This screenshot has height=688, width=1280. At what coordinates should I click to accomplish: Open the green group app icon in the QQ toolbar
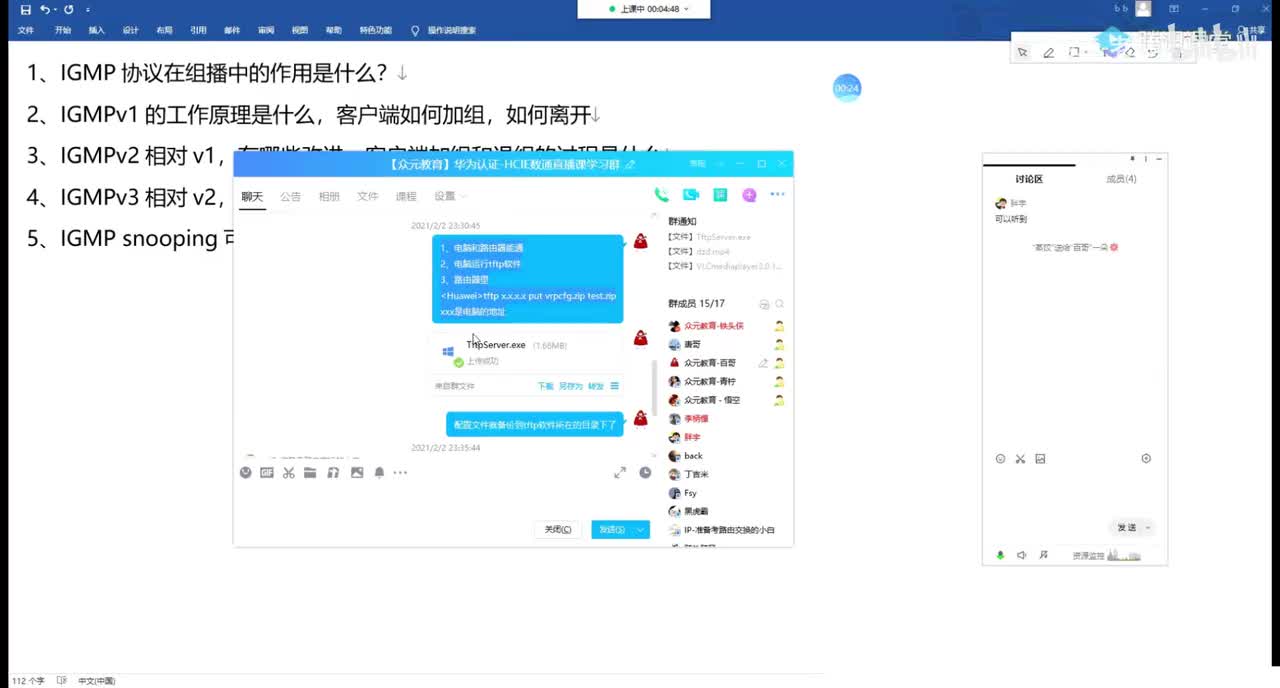click(720, 195)
